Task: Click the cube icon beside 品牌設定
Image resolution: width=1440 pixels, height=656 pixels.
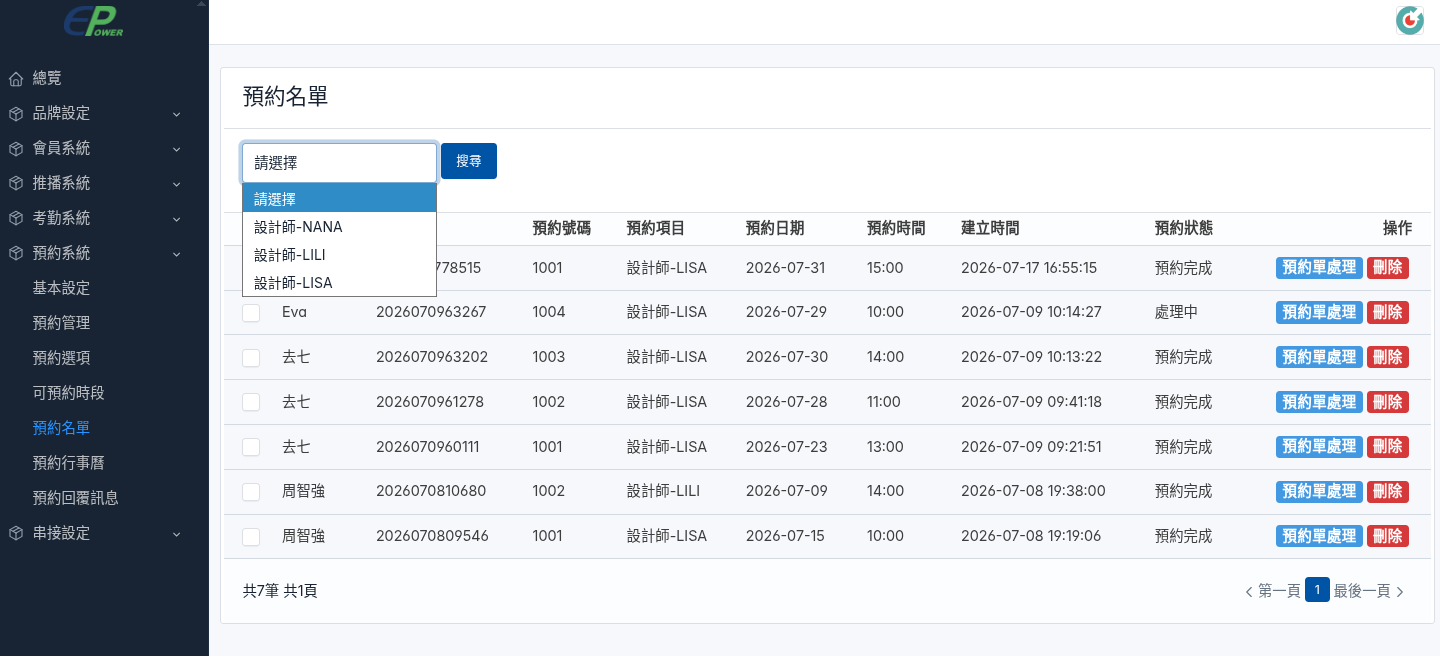Action: (x=16, y=114)
